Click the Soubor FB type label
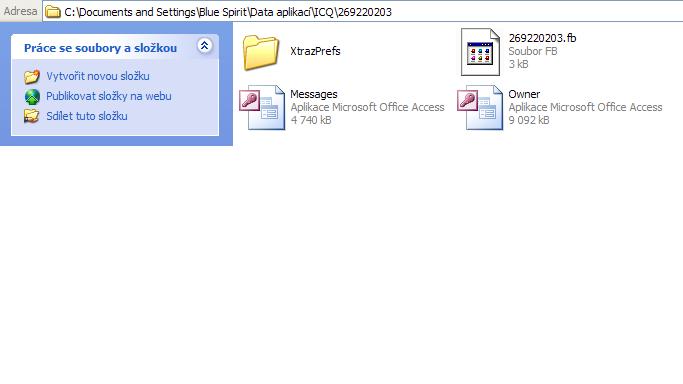Image resolution: width=683 pixels, height=384 pixels. 533,51
